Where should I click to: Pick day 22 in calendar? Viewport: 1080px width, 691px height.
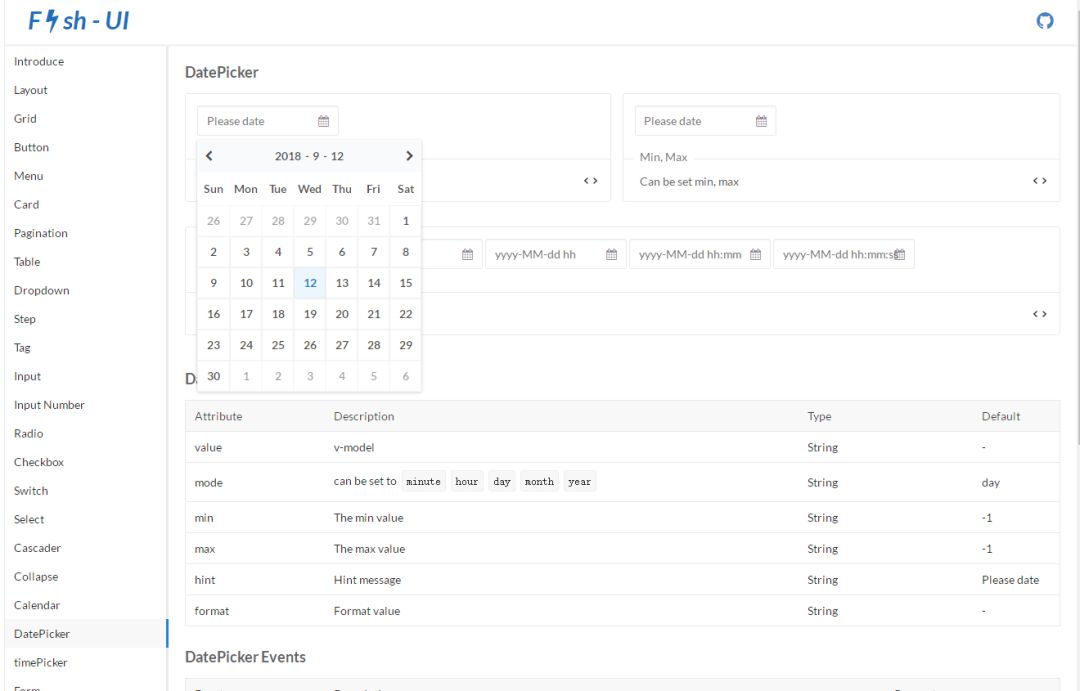click(x=406, y=313)
